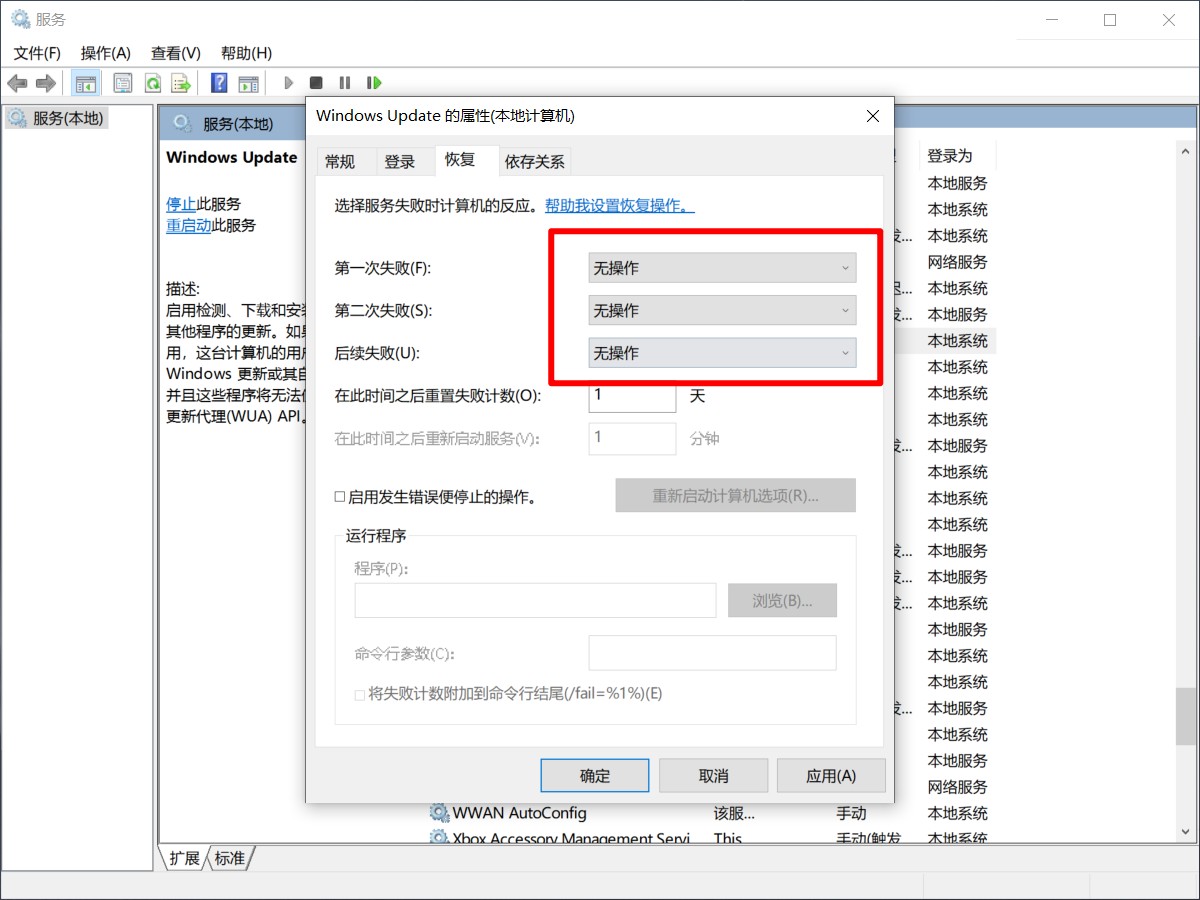Click the Export List icon
The width and height of the screenshot is (1200, 900).
tap(182, 82)
